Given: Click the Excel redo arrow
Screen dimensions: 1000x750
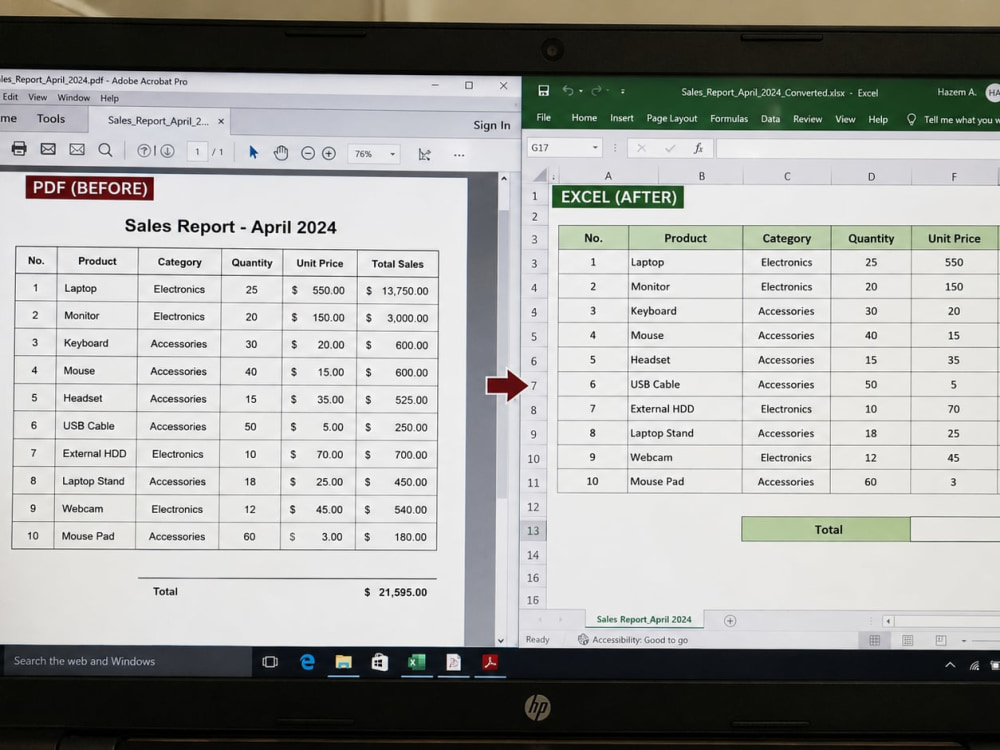Looking at the screenshot, I should coord(596,91).
